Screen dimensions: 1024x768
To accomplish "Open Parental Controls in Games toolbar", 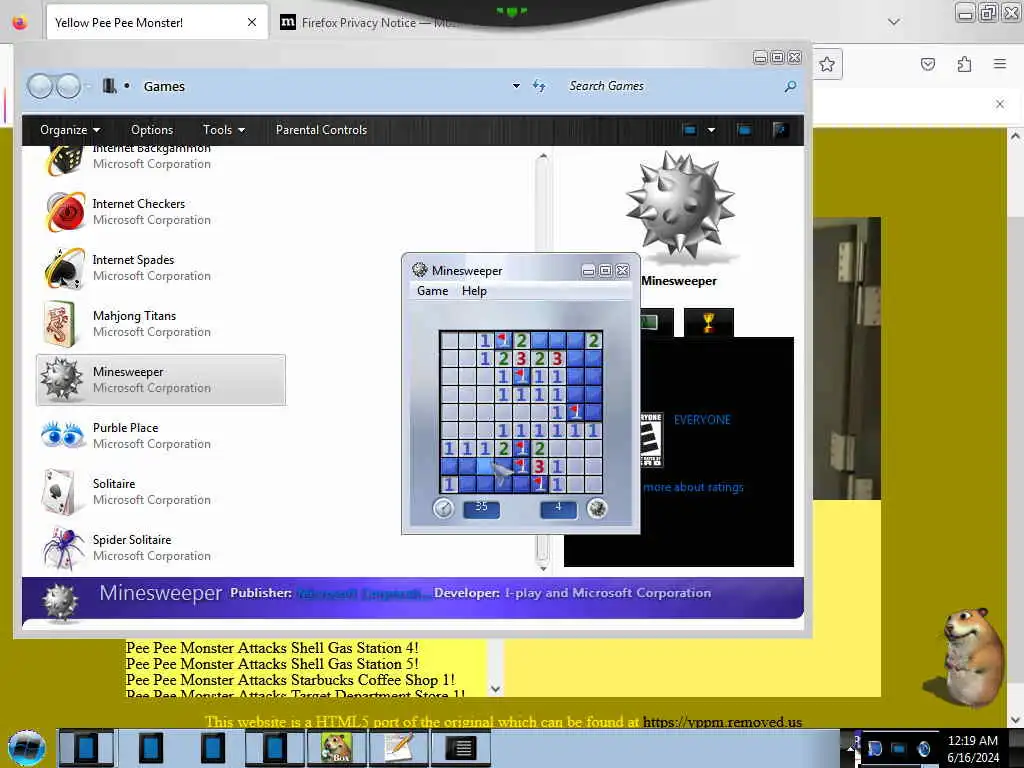I will [321, 130].
